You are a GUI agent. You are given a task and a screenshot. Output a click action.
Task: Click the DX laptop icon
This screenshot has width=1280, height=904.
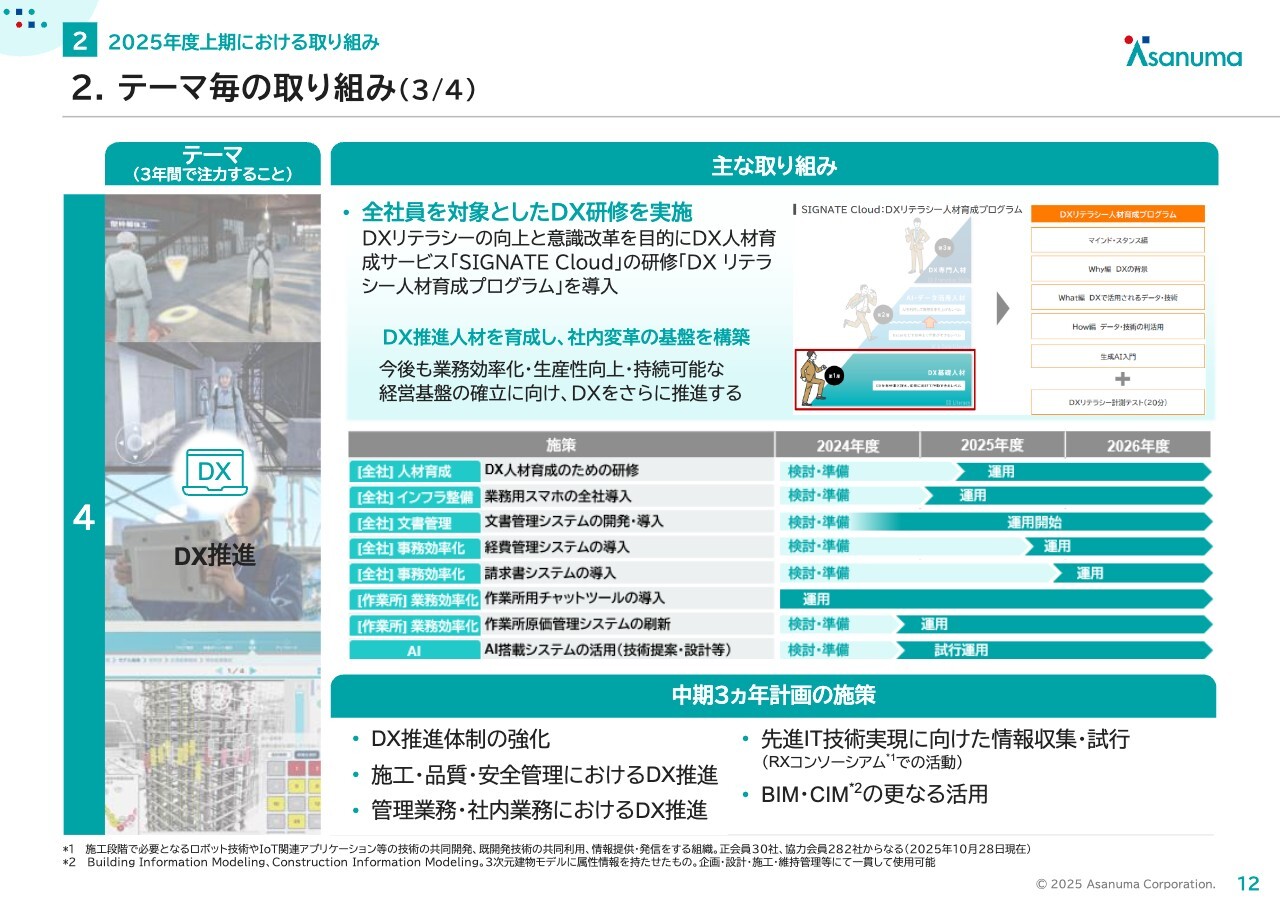(x=214, y=473)
